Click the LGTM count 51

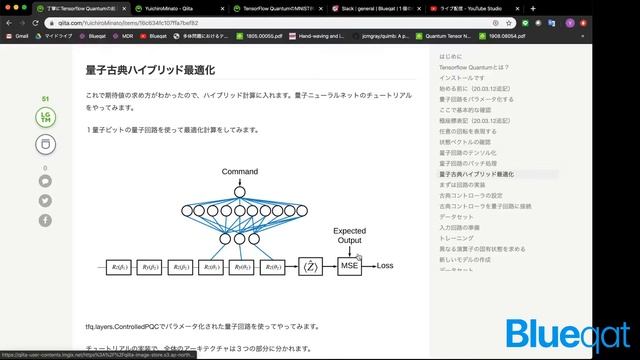(45, 99)
